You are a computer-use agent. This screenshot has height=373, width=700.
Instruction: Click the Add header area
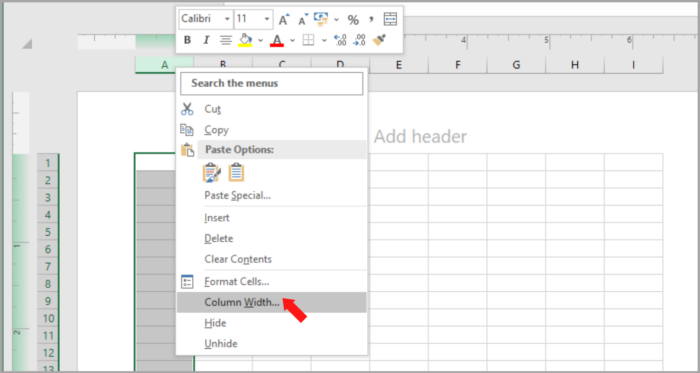coord(420,137)
